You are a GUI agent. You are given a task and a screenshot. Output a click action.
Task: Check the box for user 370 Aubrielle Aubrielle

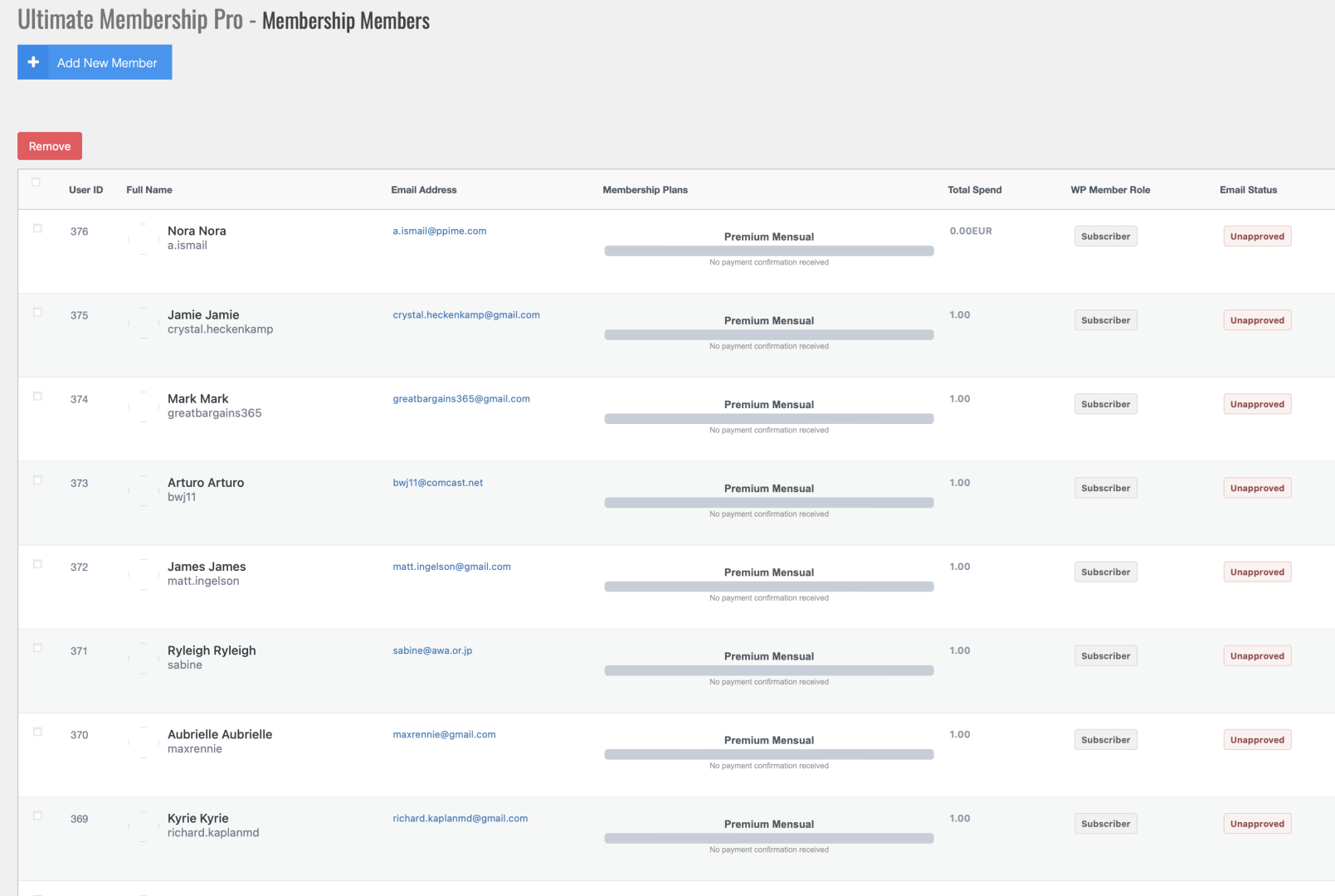tap(37, 732)
